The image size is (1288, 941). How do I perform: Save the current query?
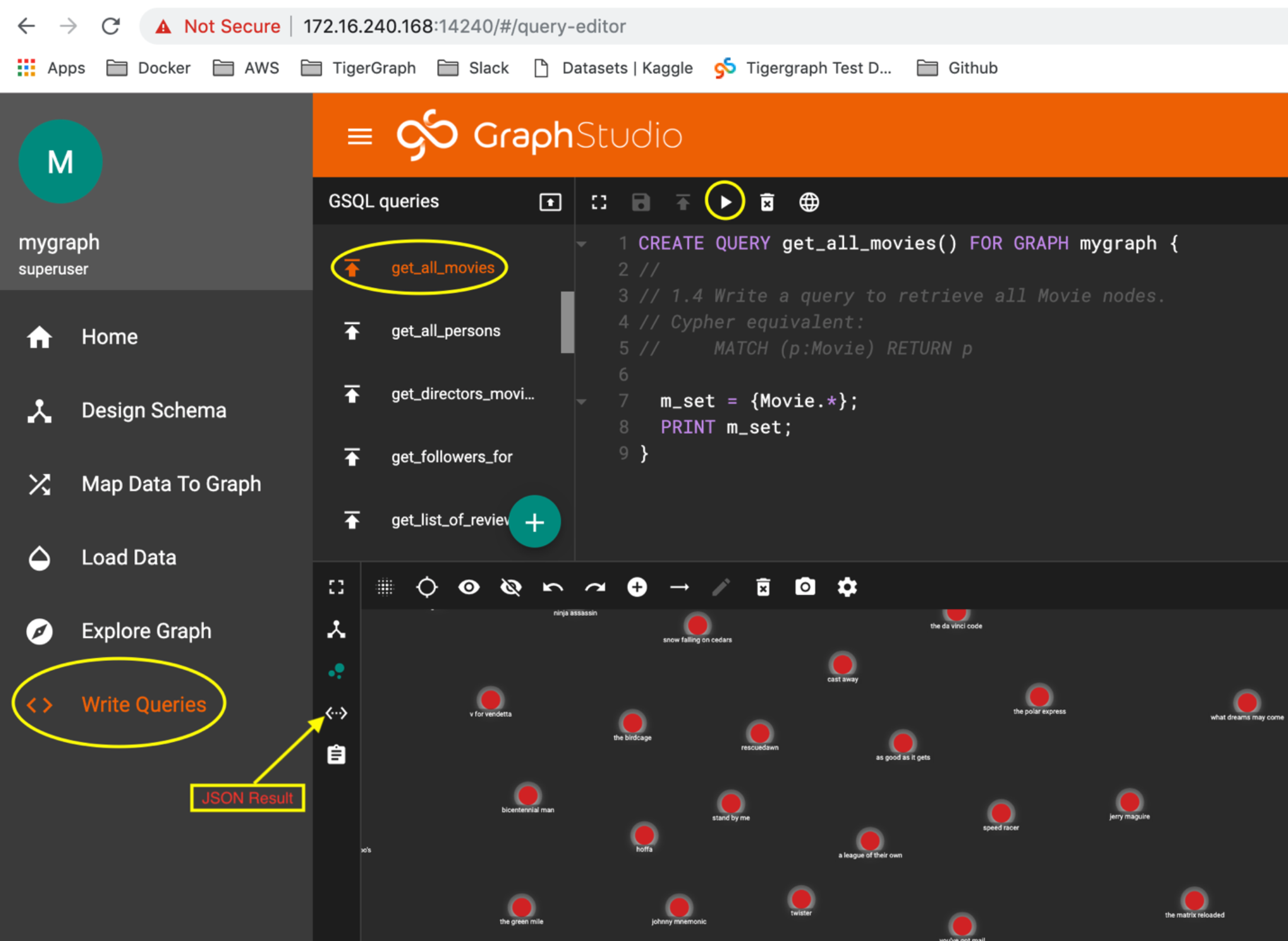pyautogui.click(x=641, y=203)
